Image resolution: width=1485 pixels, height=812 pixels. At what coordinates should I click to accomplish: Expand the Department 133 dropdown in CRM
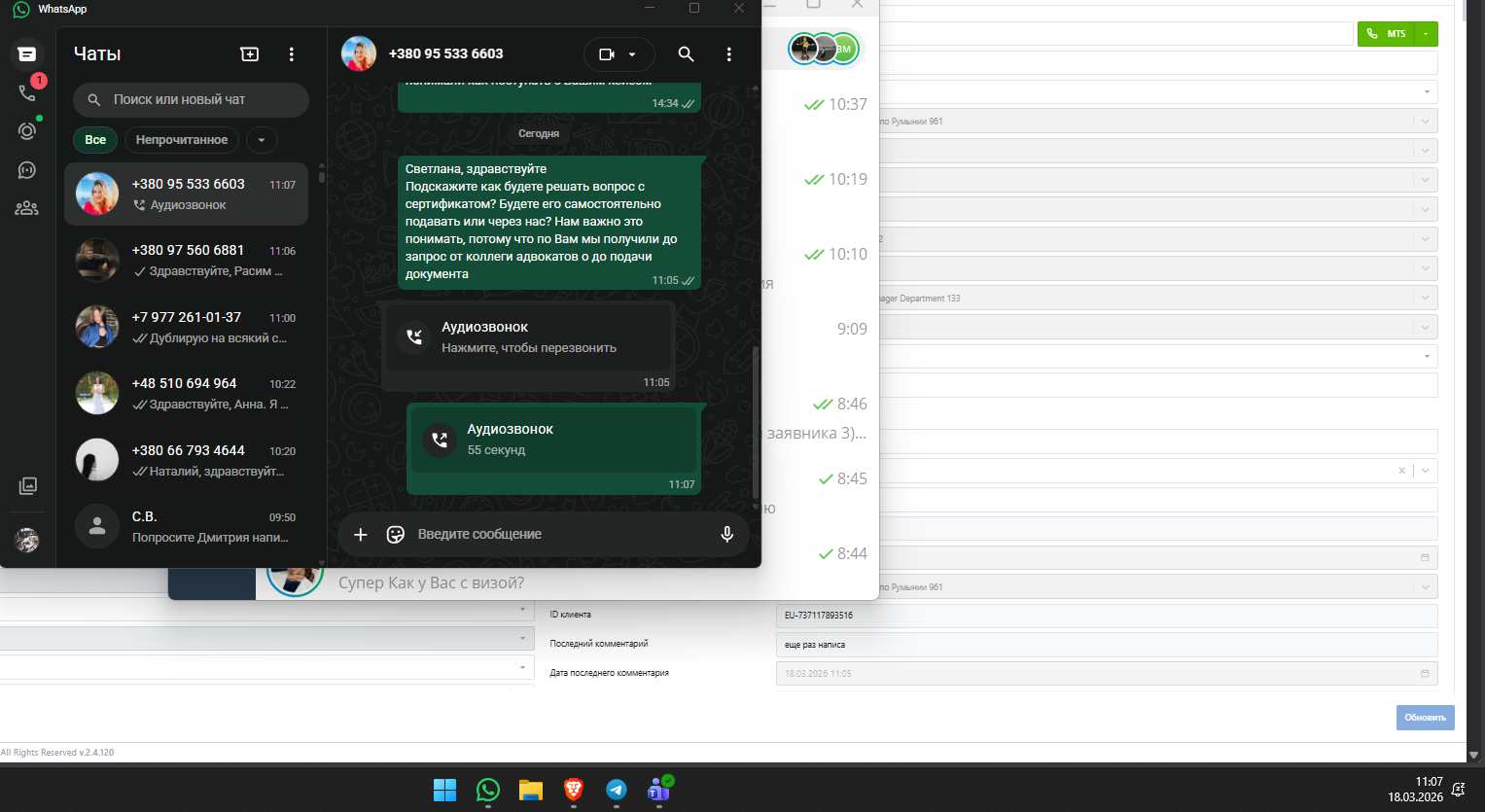(x=1426, y=299)
